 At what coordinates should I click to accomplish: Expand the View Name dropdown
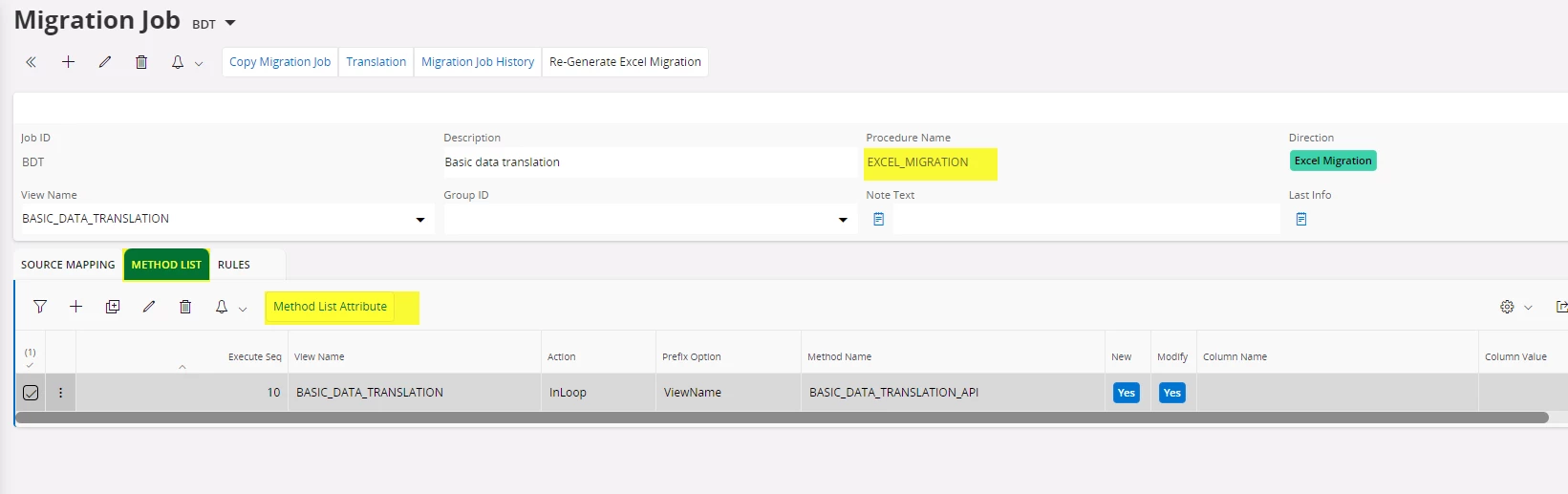click(x=419, y=220)
